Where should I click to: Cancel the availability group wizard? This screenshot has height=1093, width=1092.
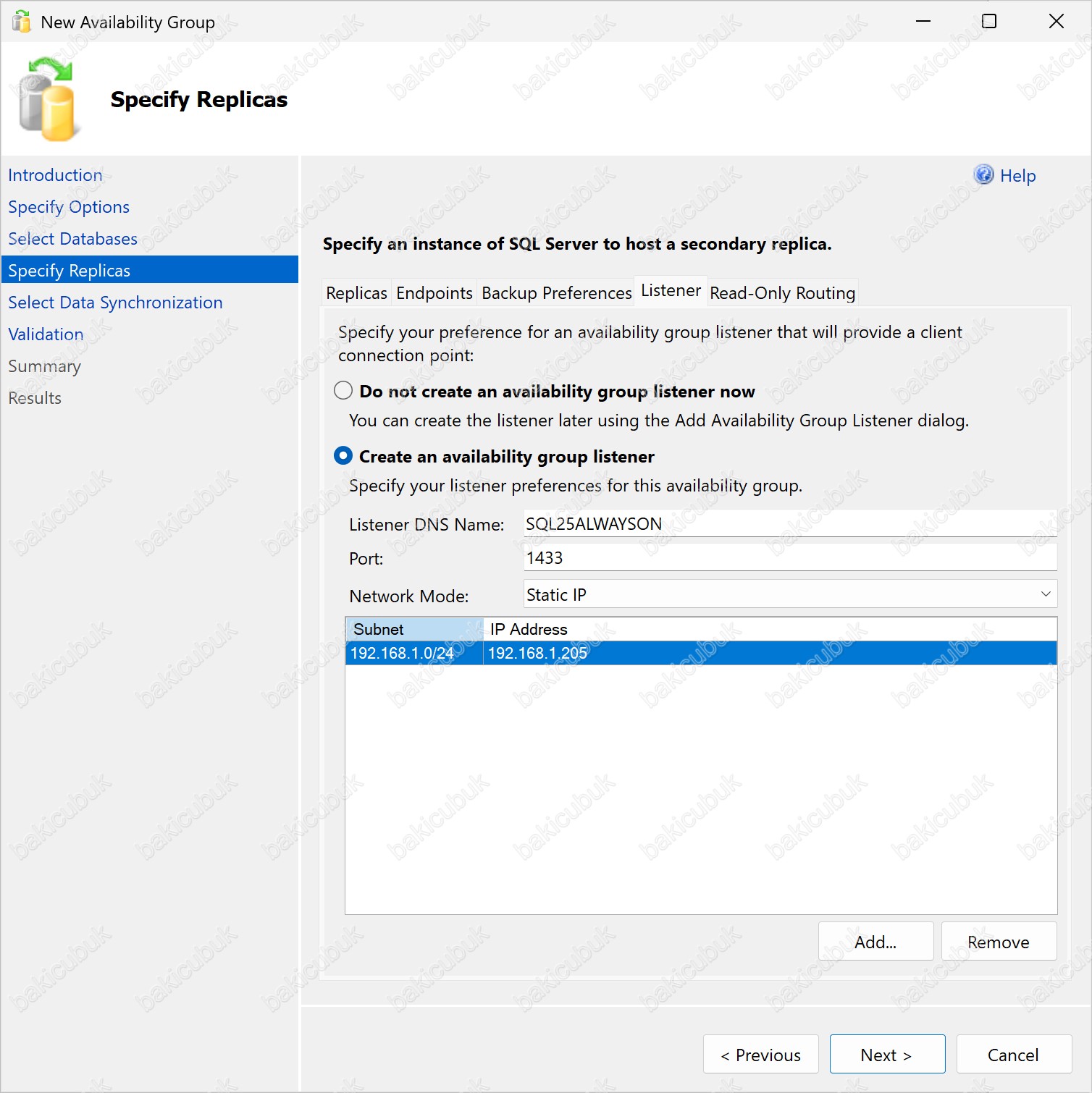(1013, 1055)
